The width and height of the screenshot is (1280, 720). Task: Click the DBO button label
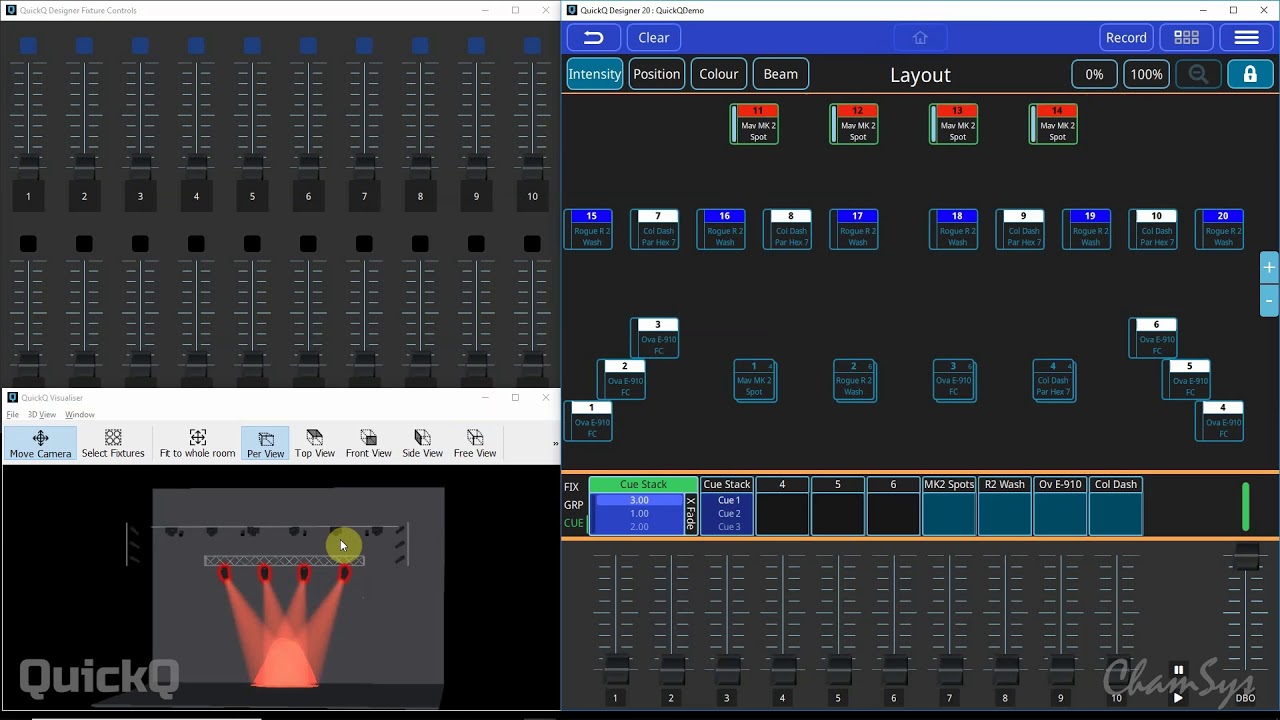coord(1245,698)
